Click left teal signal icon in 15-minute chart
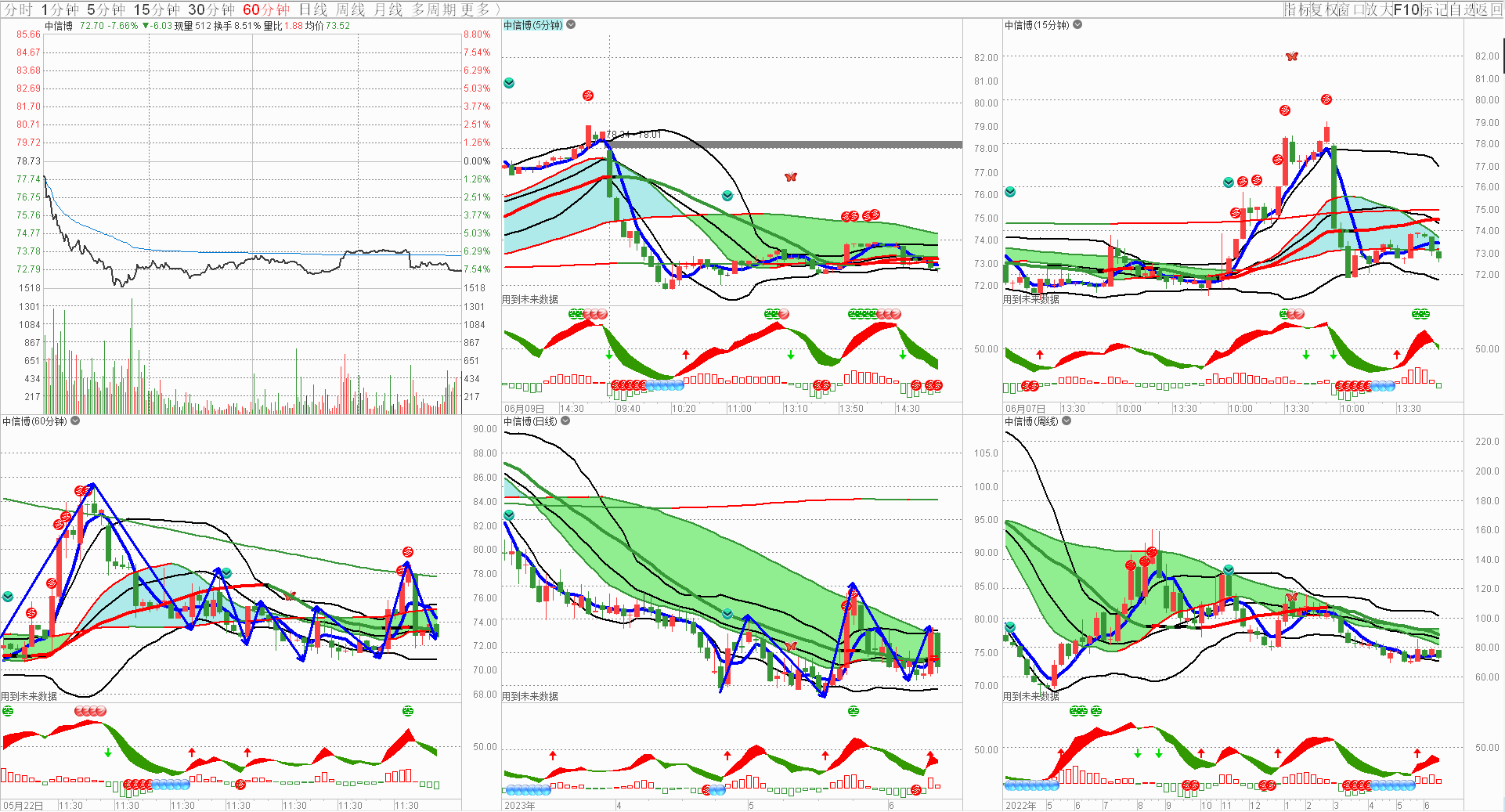This screenshot has width=1505, height=812. point(1010,192)
